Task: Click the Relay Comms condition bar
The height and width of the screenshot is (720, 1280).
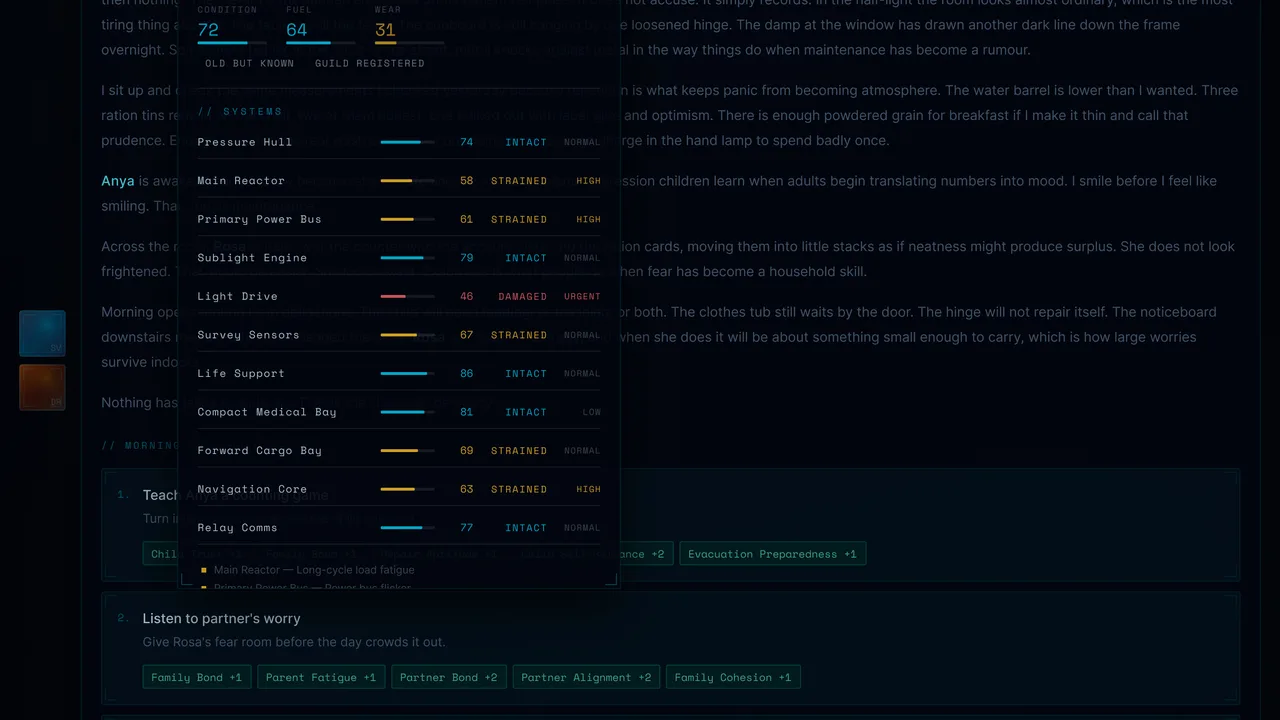Action: pos(408,528)
